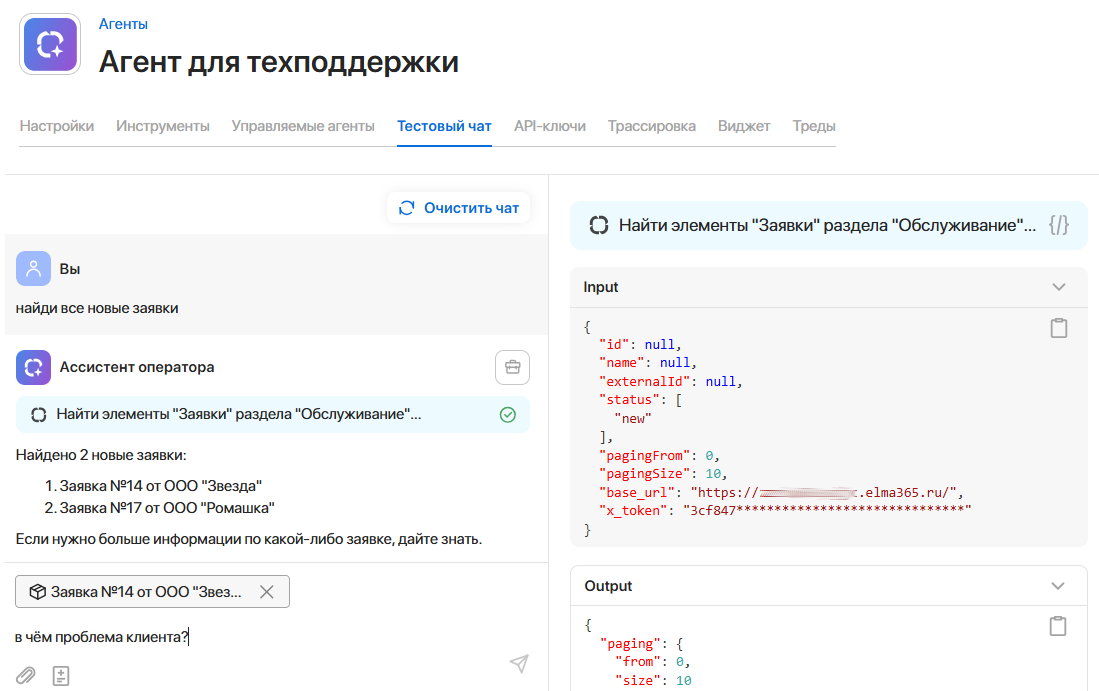Switch to the Настройки tab
The image size is (1099, 691).
coord(57,126)
